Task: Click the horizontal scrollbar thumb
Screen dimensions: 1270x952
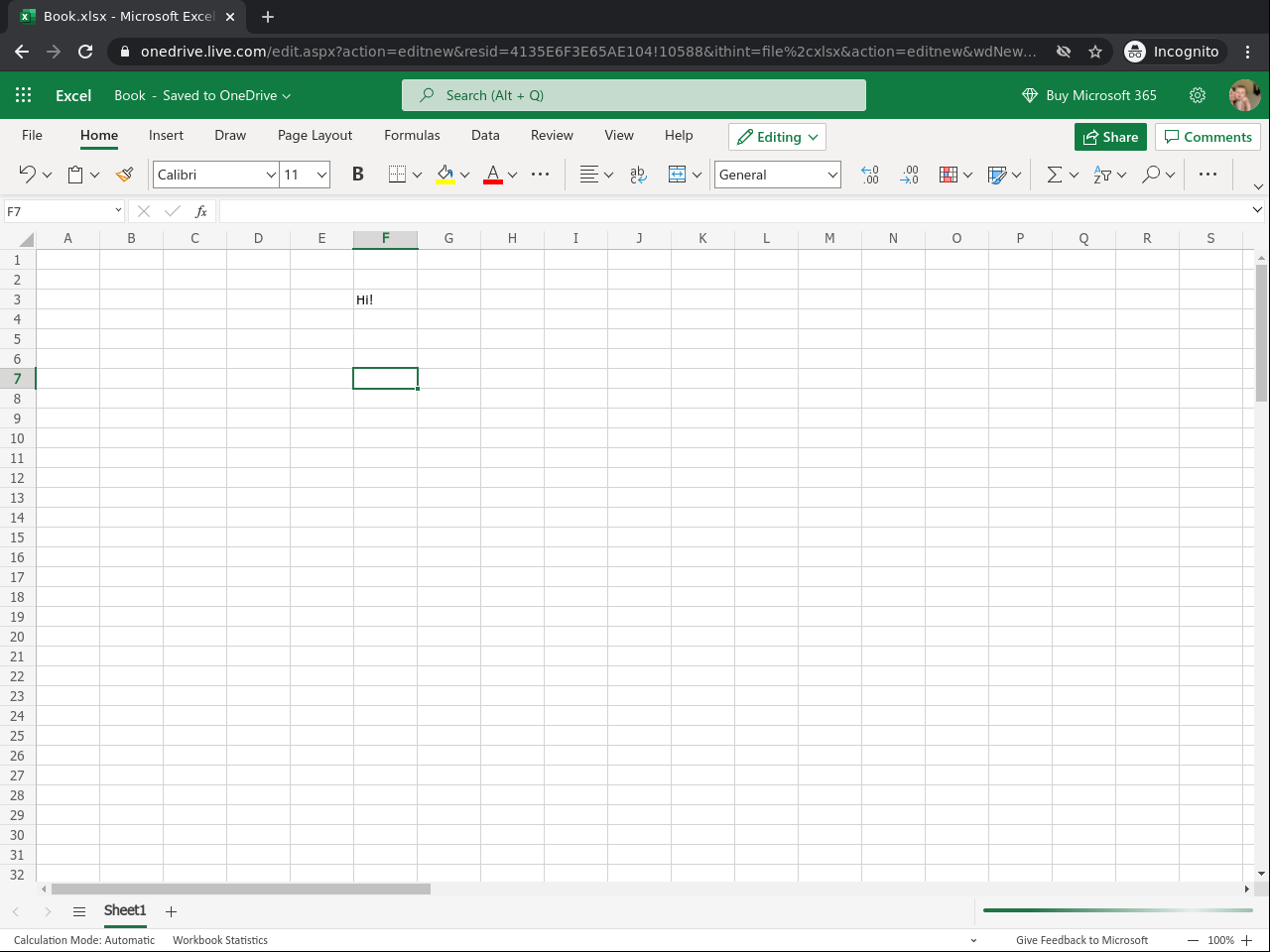Action: click(x=241, y=889)
